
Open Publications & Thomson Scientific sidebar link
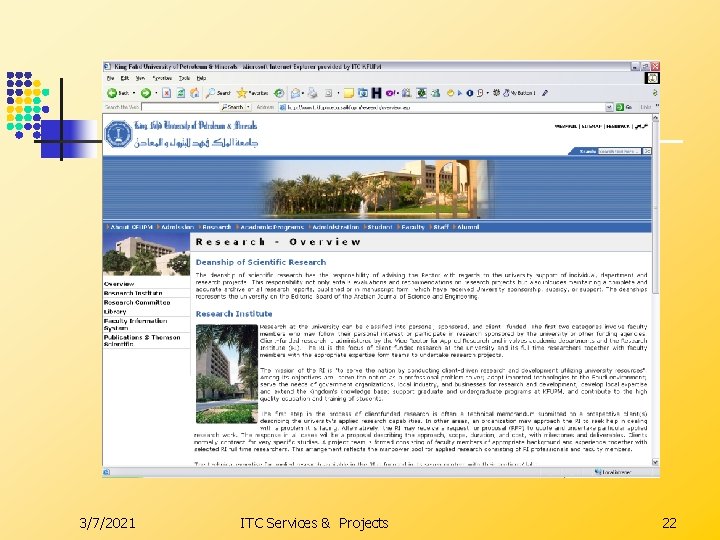[142, 340]
